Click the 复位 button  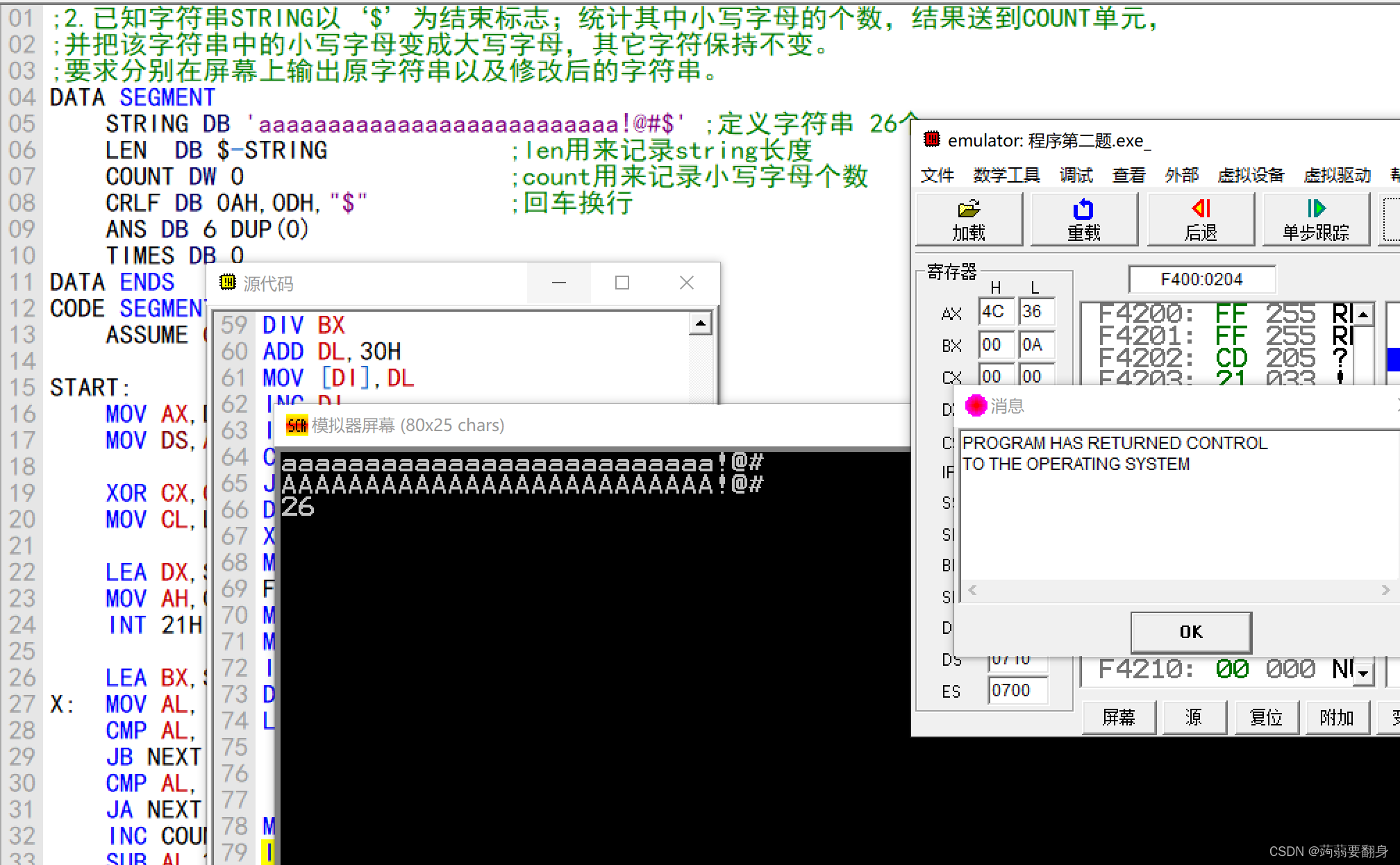tap(1266, 717)
